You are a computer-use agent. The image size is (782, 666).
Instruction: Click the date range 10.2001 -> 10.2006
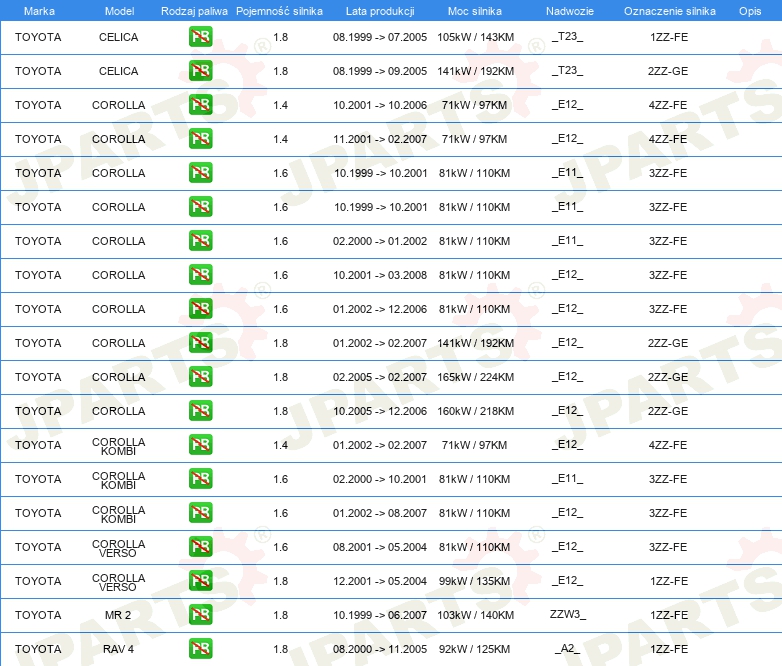point(380,105)
